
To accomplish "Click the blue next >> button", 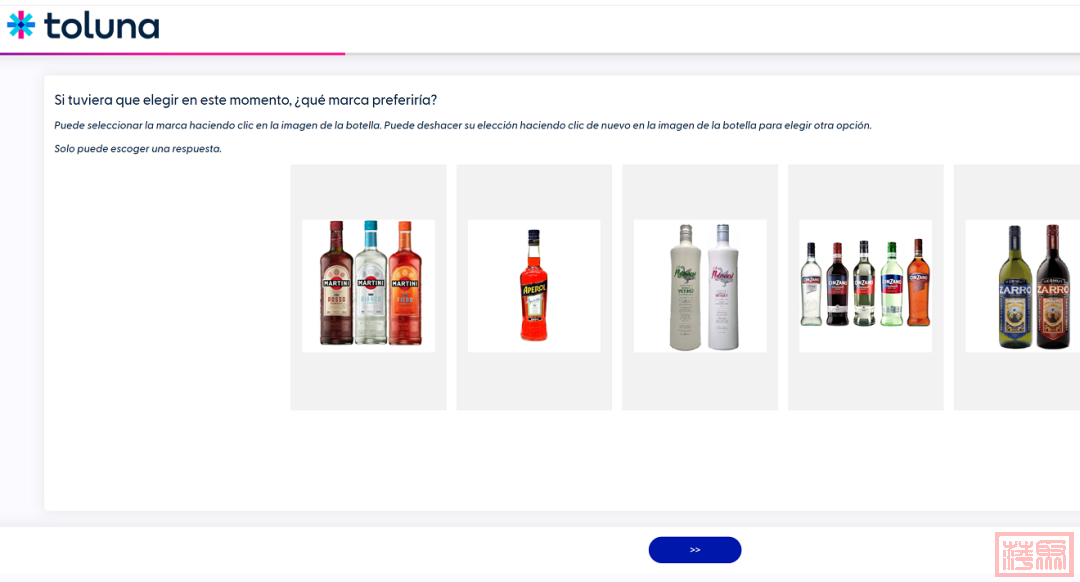I will coord(695,550).
